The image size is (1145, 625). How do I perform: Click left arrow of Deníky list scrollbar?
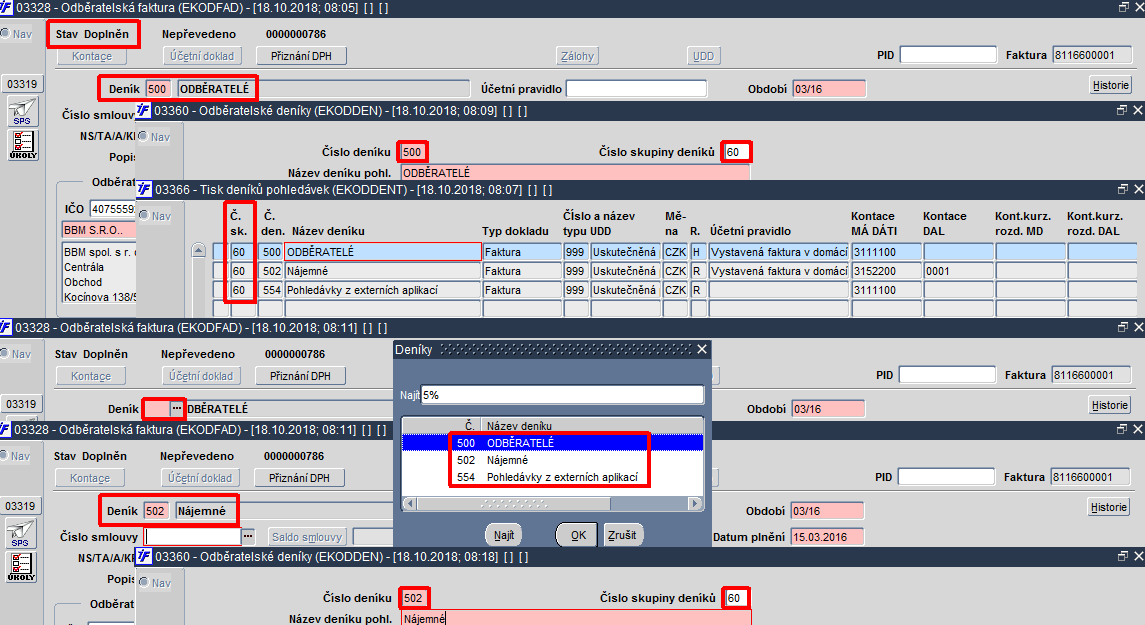pos(410,503)
